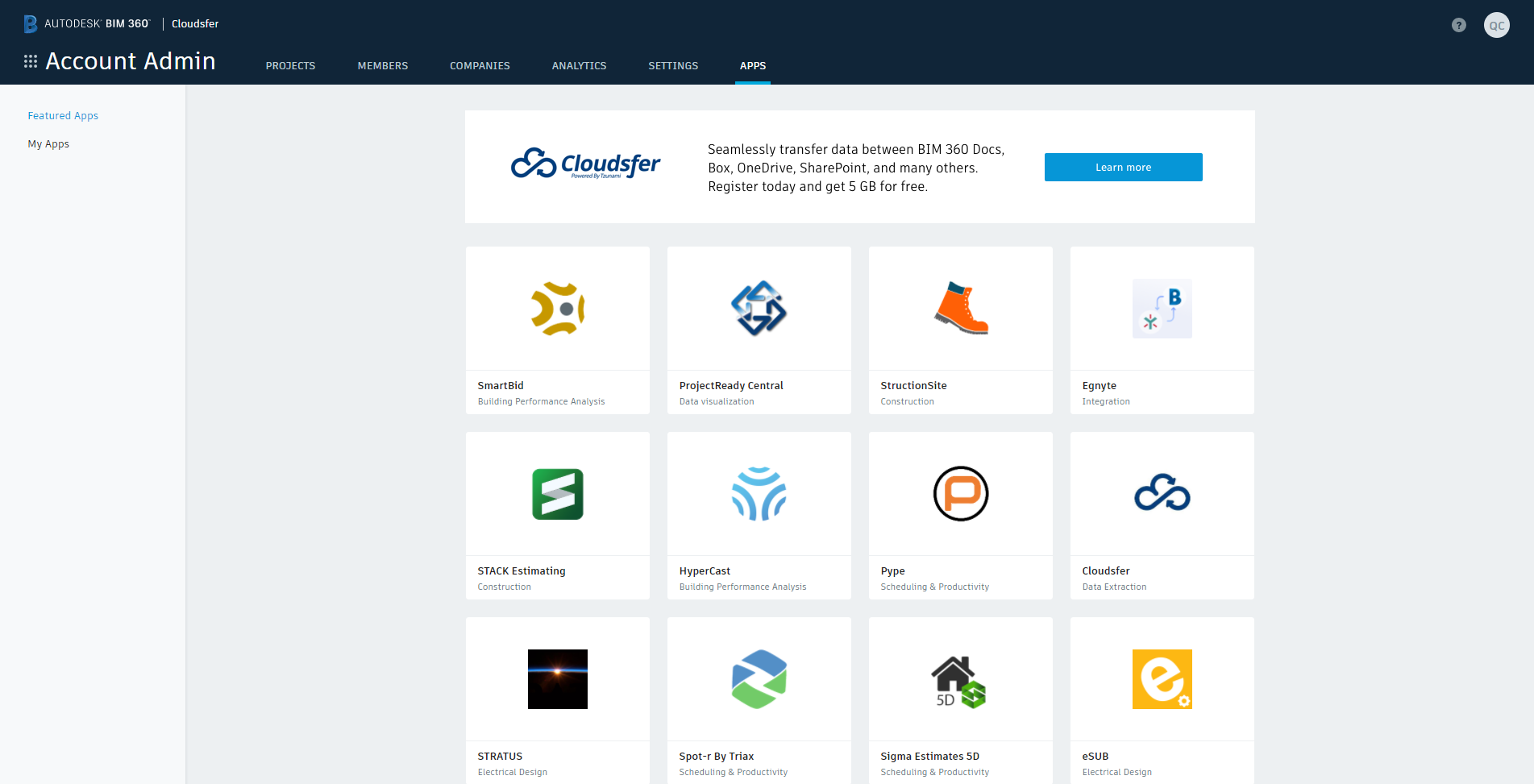Screen dimensions: 1534x784
Task: Open the Settings tab
Action: tap(674, 66)
